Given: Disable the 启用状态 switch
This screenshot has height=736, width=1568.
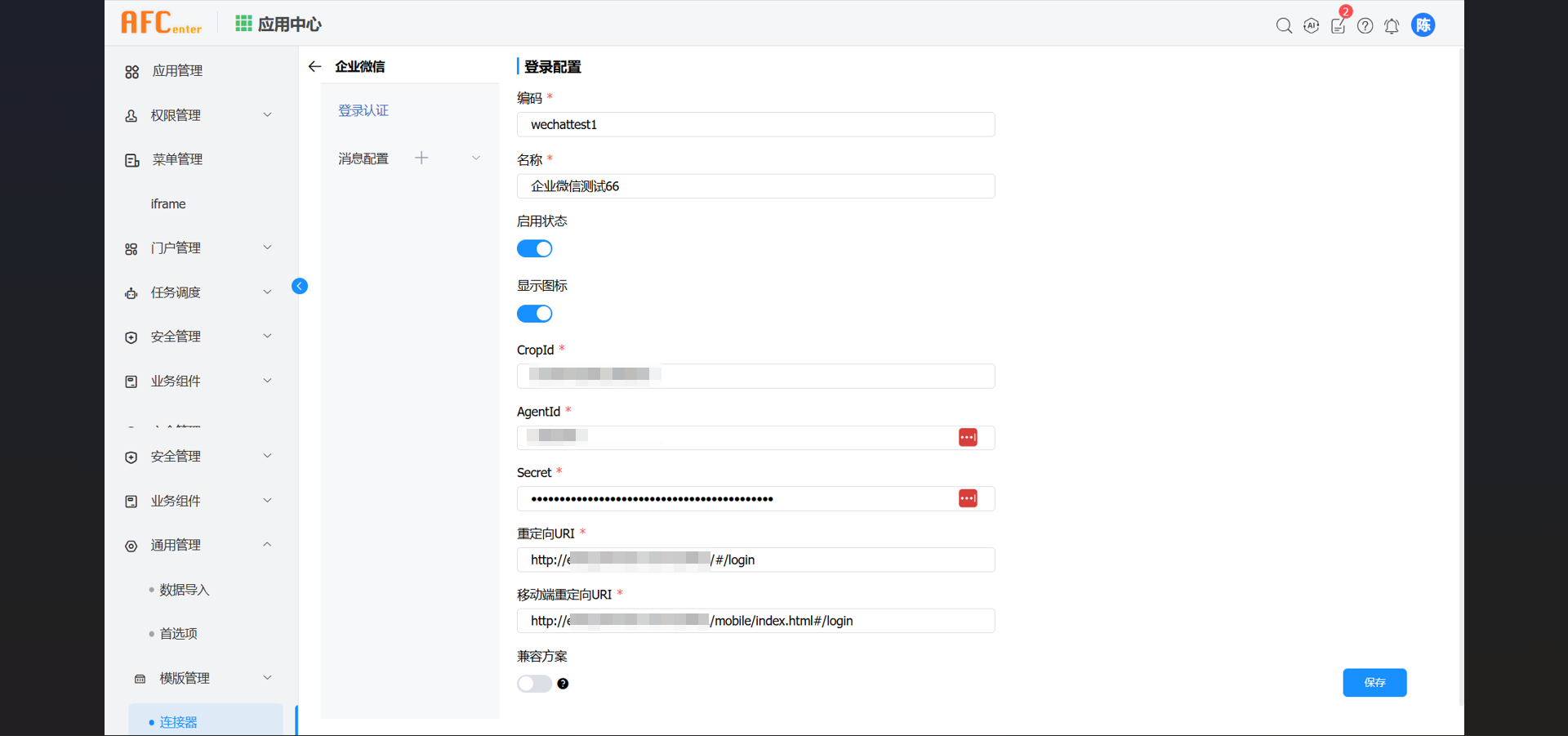Looking at the screenshot, I should click(x=534, y=248).
